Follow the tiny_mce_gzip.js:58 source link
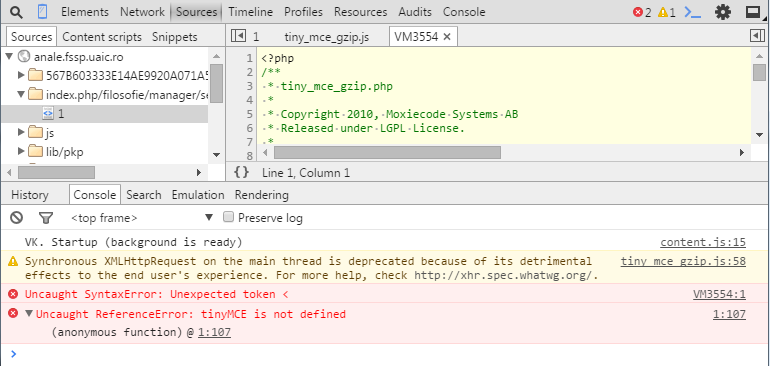 (683, 261)
